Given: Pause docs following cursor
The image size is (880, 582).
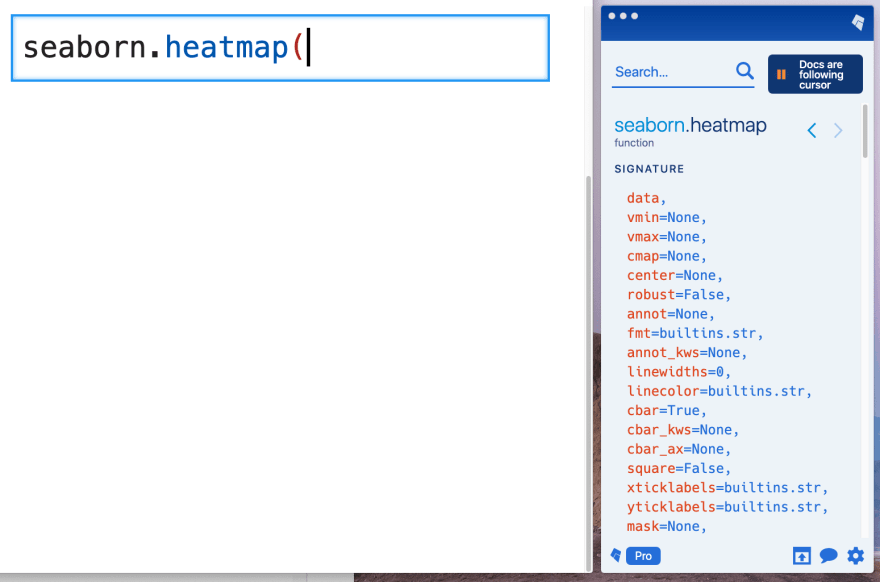Looking at the screenshot, I should tap(815, 74).
